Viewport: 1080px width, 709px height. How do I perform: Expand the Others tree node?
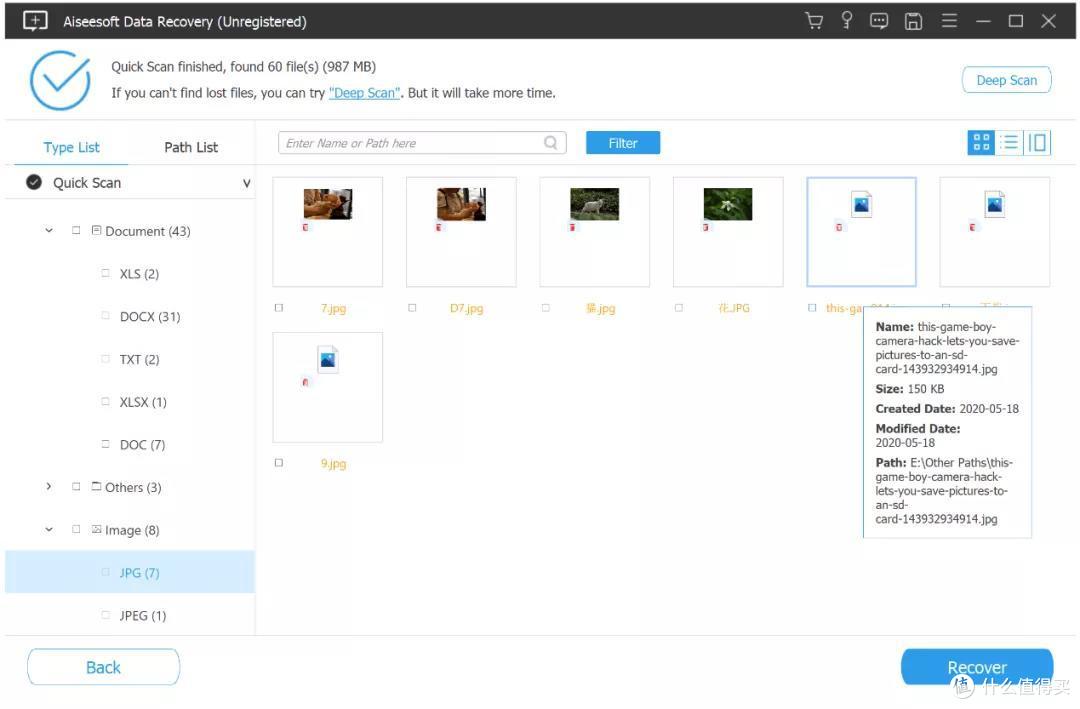click(49, 486)
